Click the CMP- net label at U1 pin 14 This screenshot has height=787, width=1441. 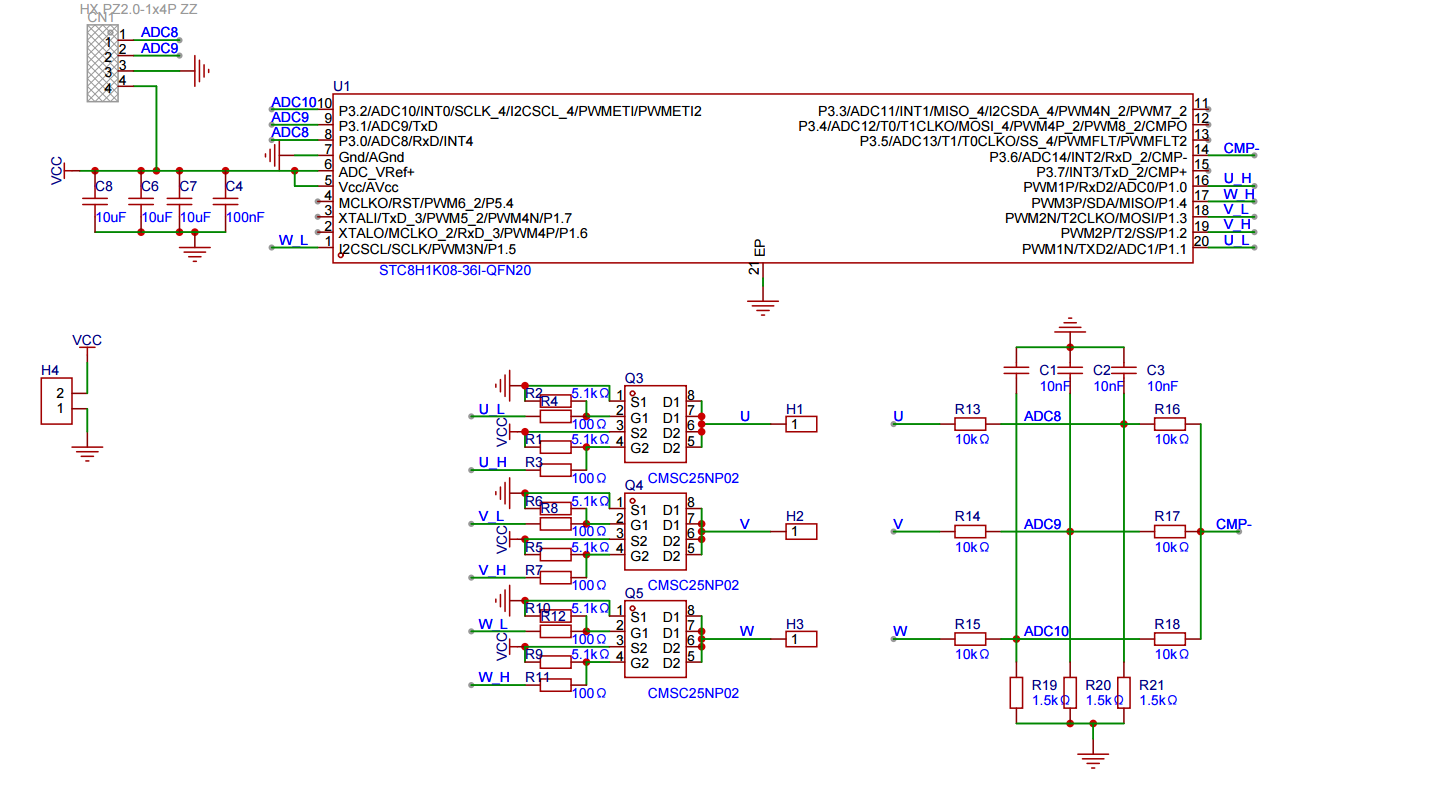click(1241, 149)
